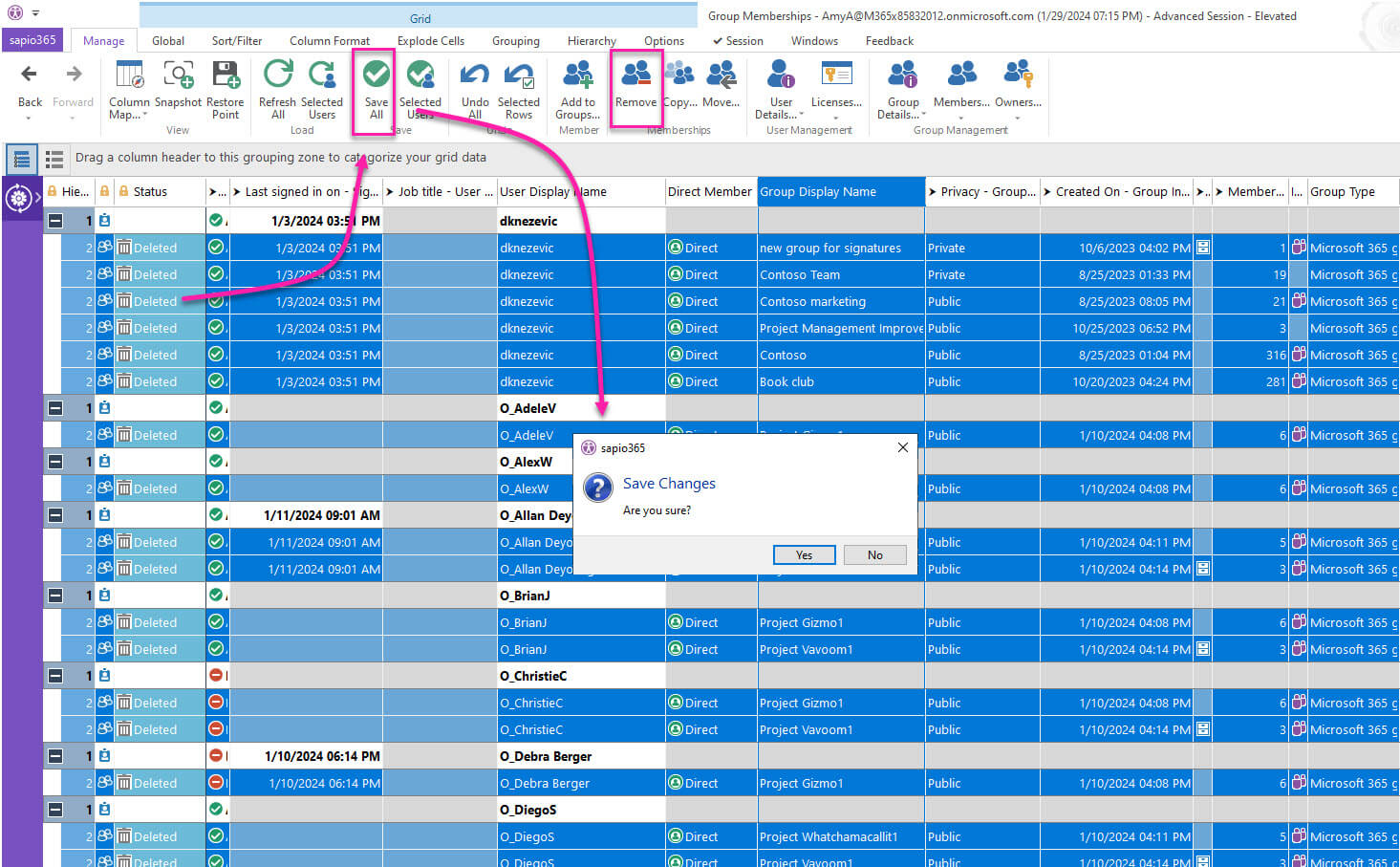
Task: Collapse the O_Allan Deyo group row
Action: point(55,515)
